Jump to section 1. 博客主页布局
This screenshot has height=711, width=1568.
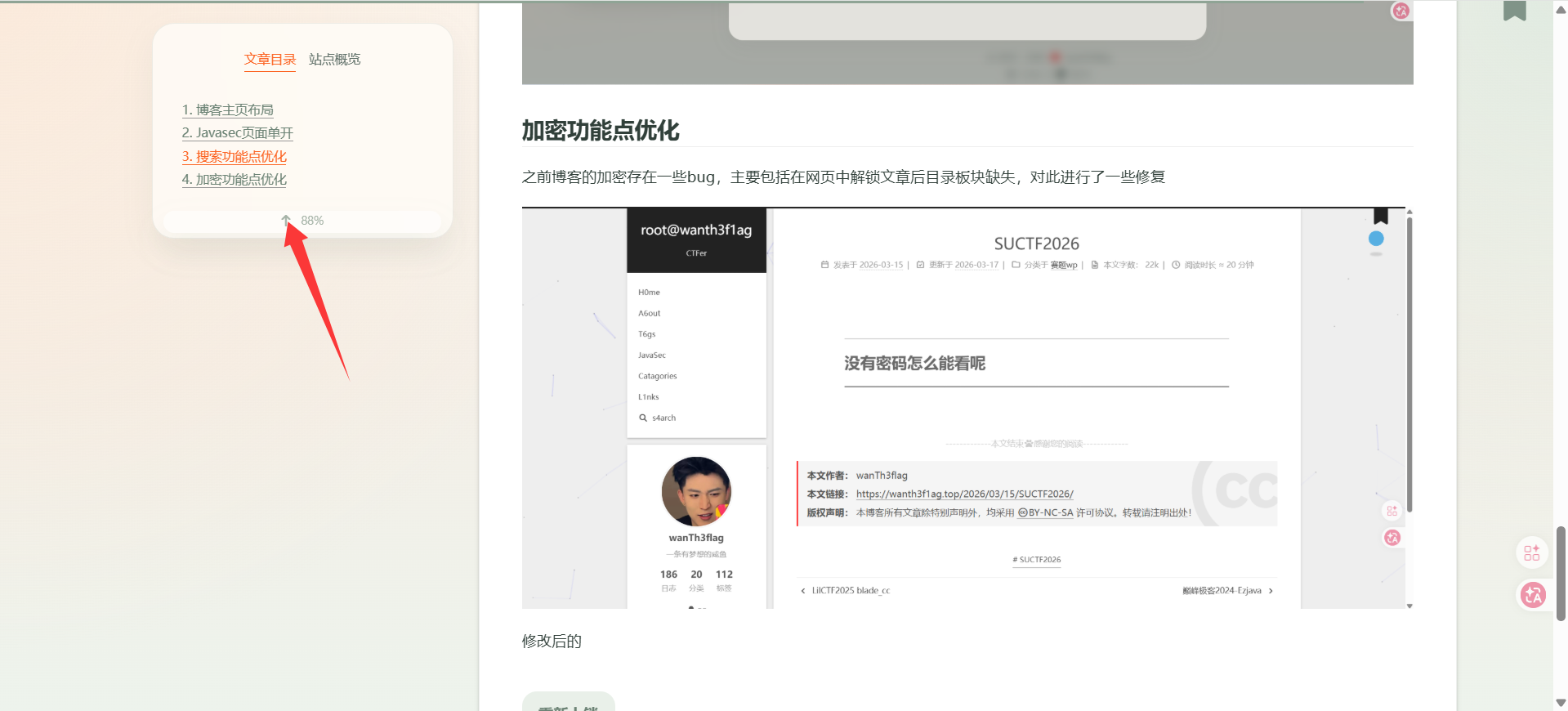pyautogui.click(x=227, y=110)
